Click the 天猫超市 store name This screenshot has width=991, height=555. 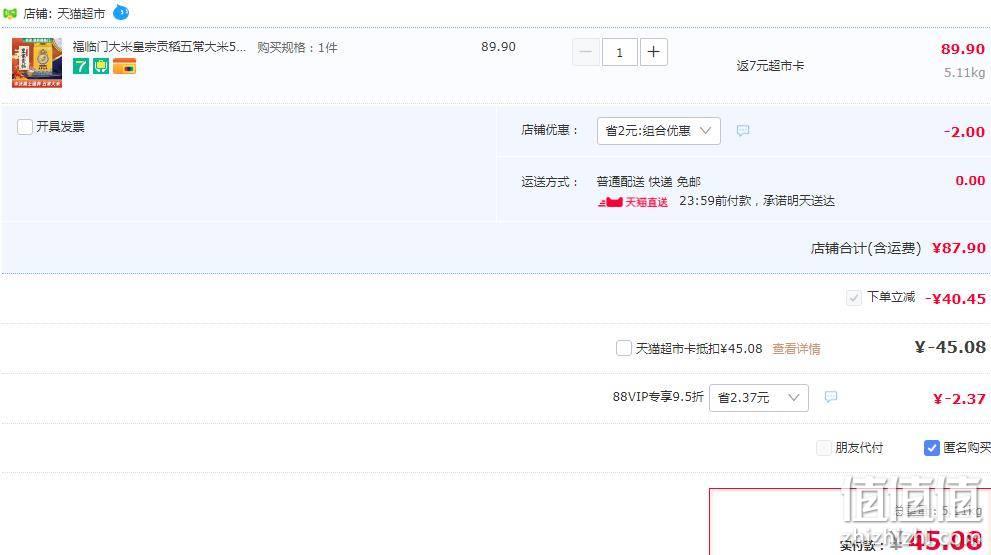tap(82, 13)
